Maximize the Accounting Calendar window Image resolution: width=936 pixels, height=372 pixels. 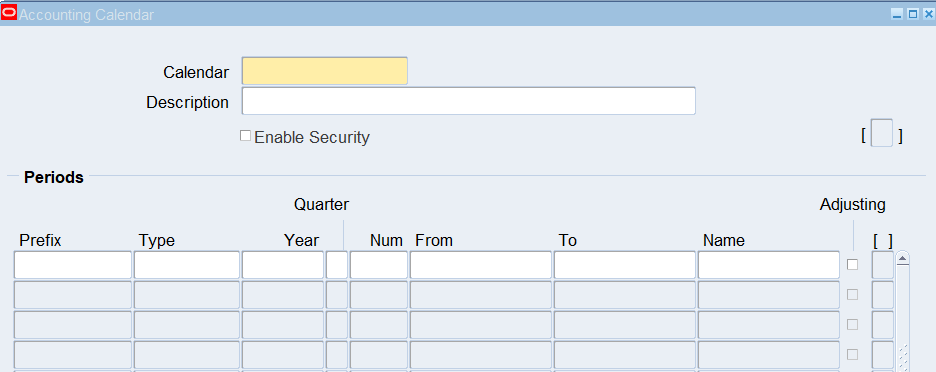913,14
